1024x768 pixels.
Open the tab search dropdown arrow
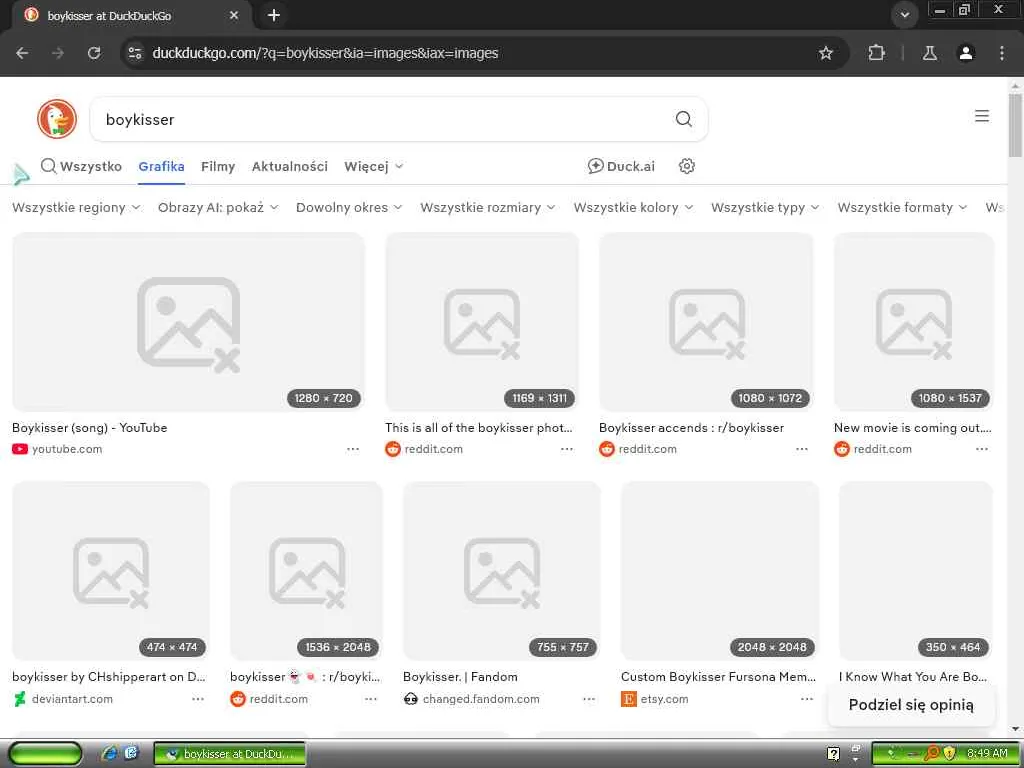pos(904,15)
